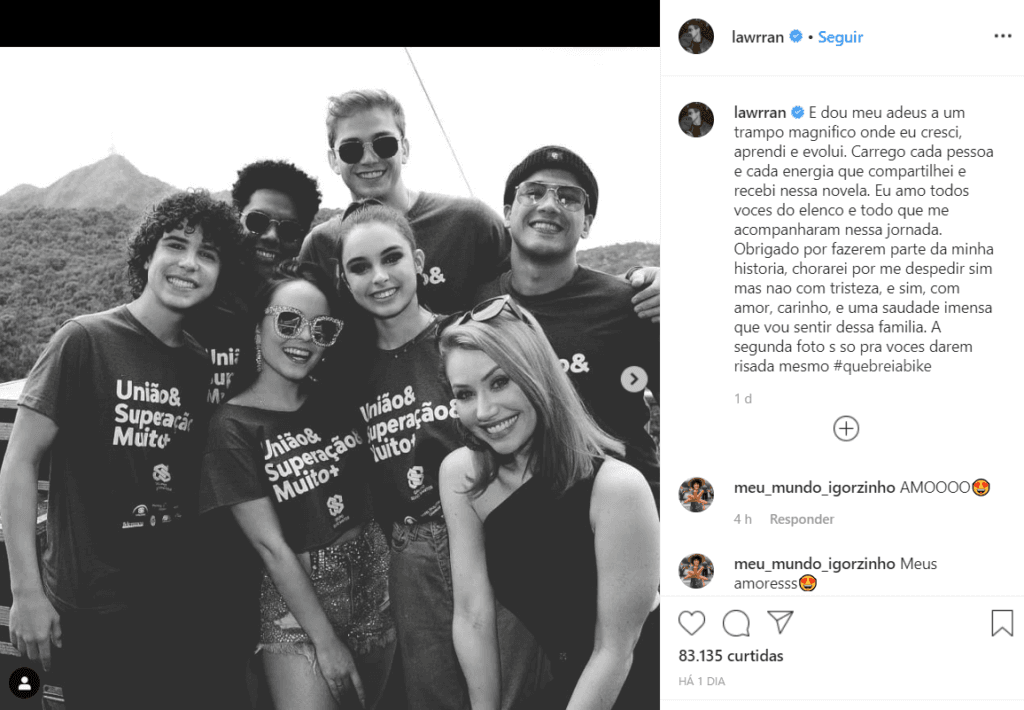Open lawrran profile picture in header
1024x710 pixels.
point(696,36)
